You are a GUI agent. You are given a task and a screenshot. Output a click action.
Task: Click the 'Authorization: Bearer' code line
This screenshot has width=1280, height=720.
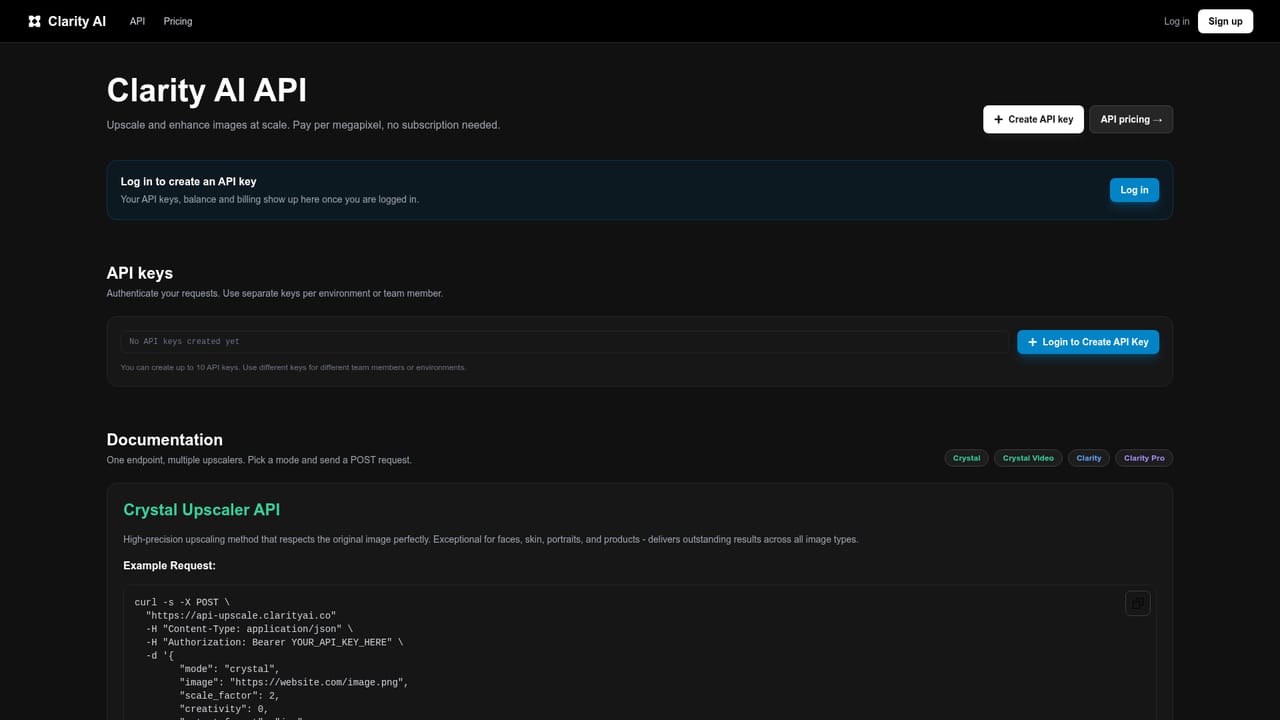[274, 642]
